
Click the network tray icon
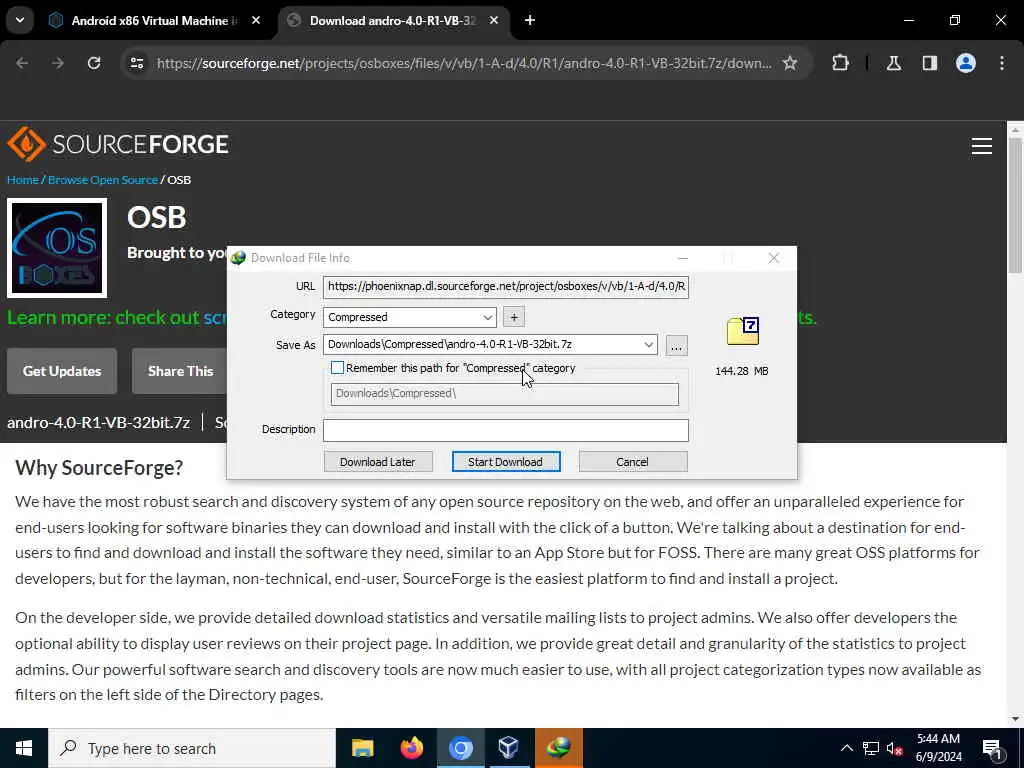pos(871,748)
